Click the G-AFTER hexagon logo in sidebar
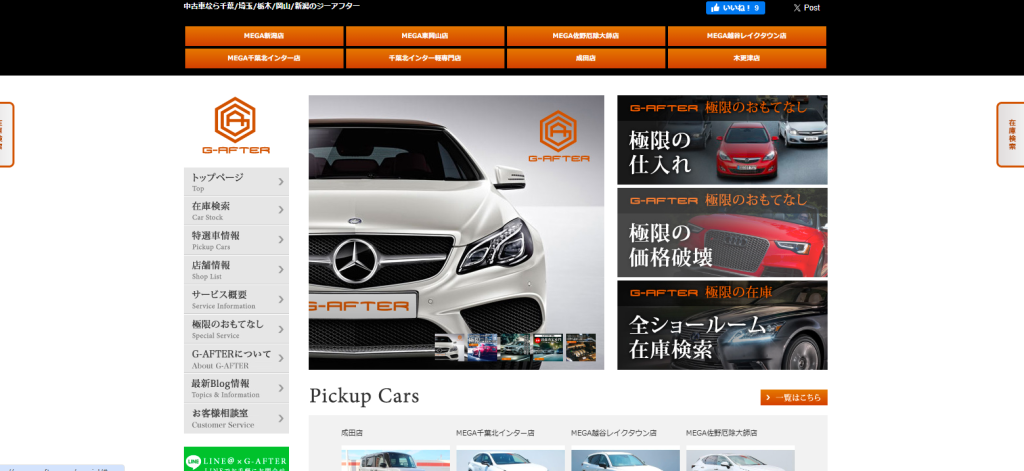This screenshot has width=1024, height=471. click(236, 126)
